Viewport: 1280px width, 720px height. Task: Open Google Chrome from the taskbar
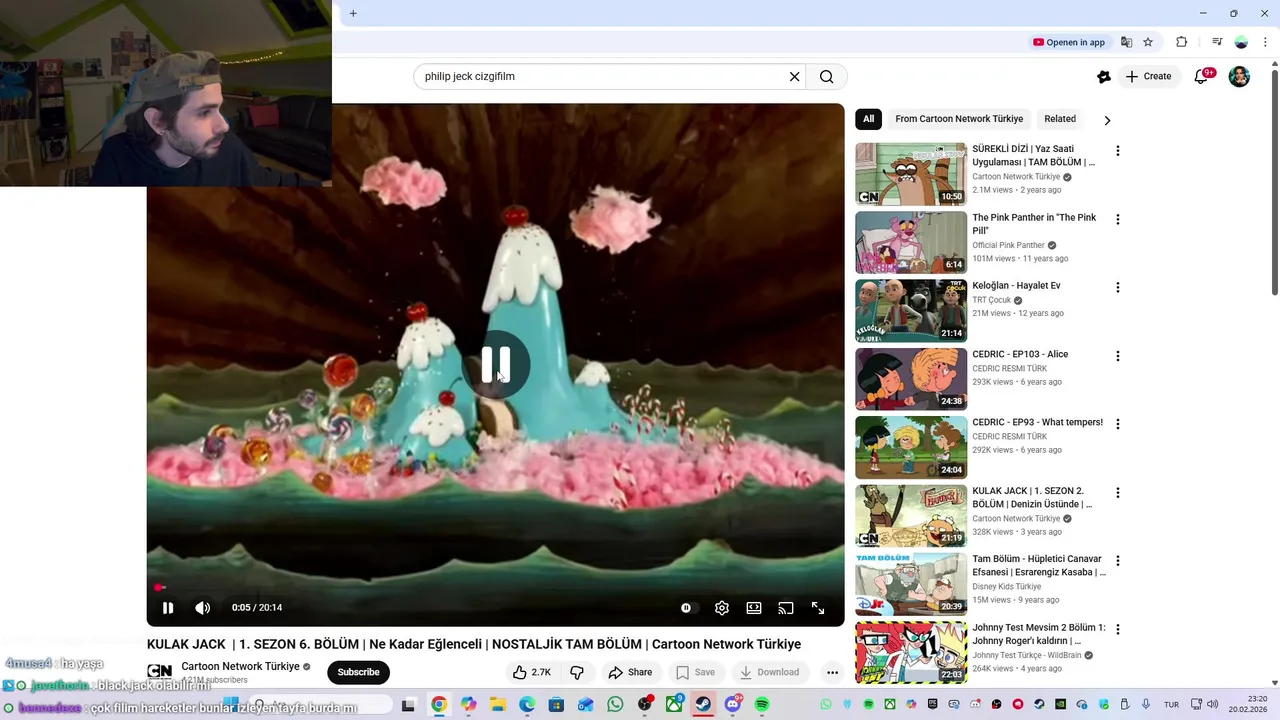pos(439,705)
